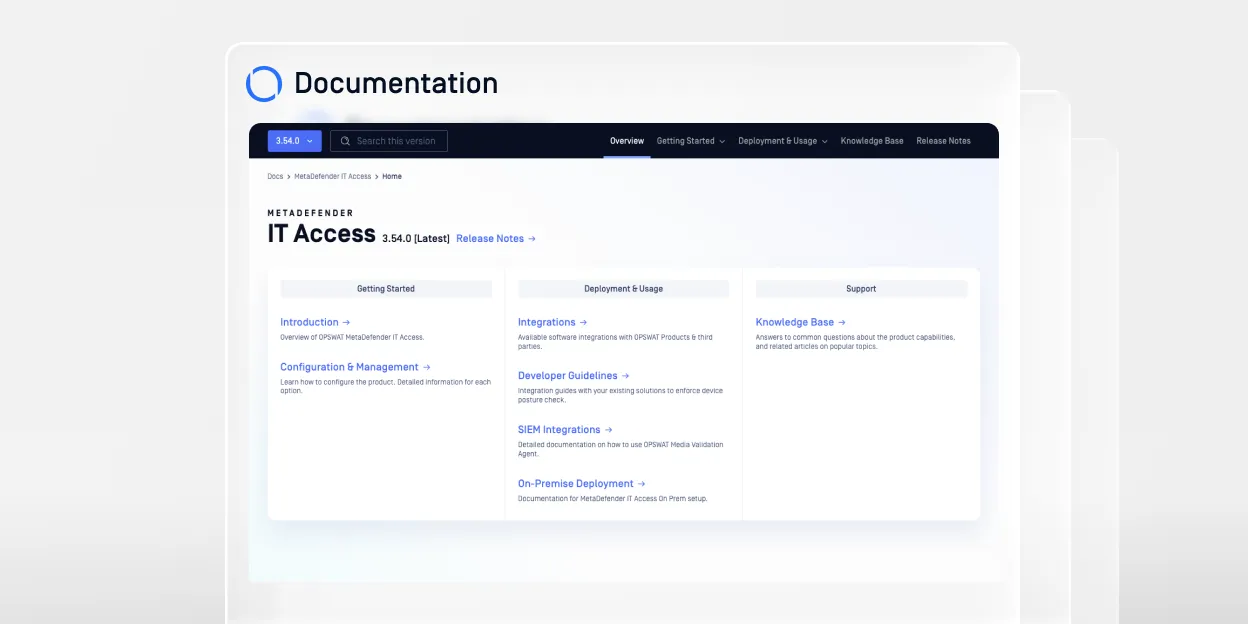Expand the Deployment & Usage nav menu
This screenshot has height=624, width=1248.
tap(783, 141)
